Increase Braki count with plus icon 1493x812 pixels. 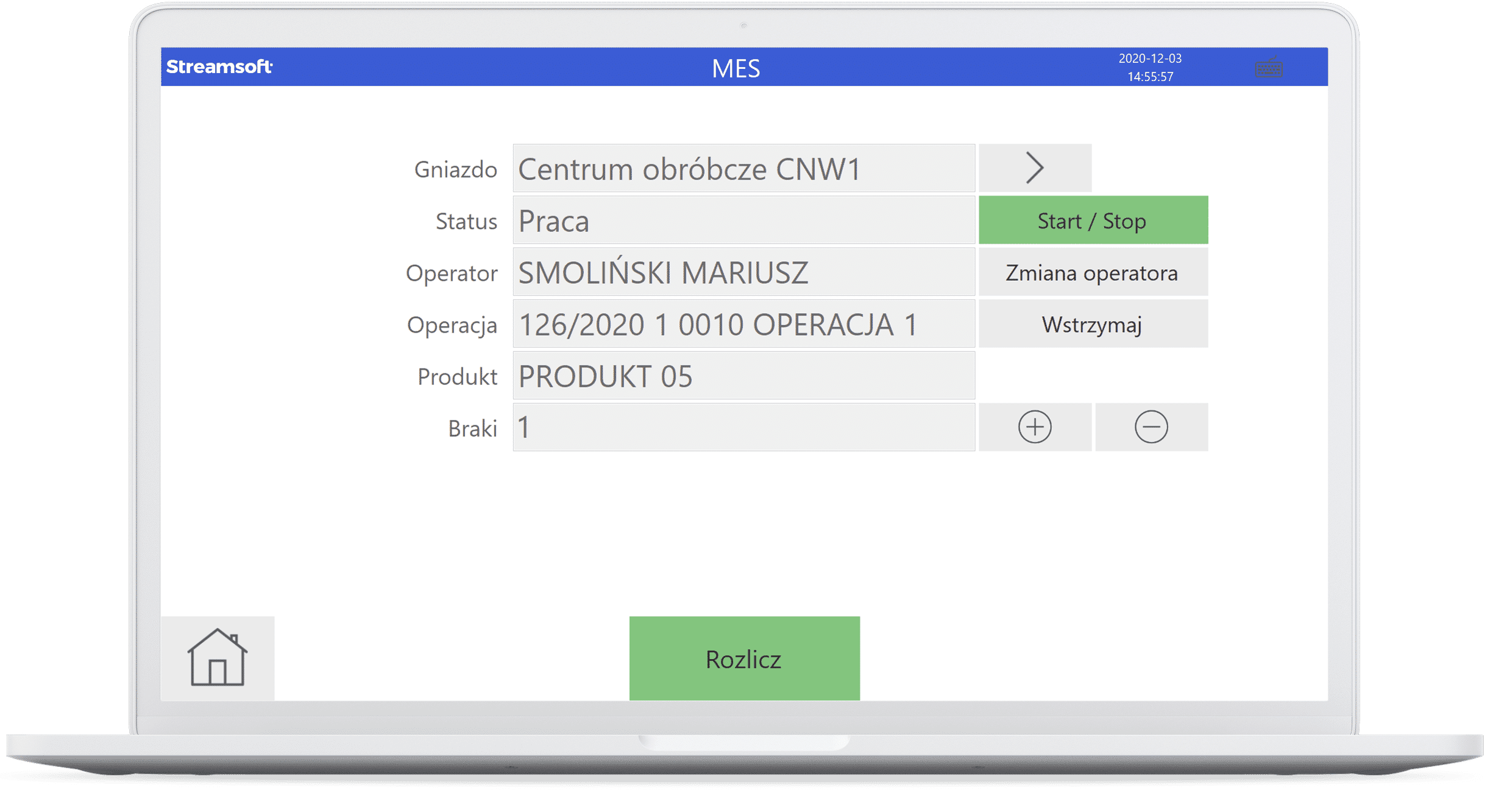1035,427
